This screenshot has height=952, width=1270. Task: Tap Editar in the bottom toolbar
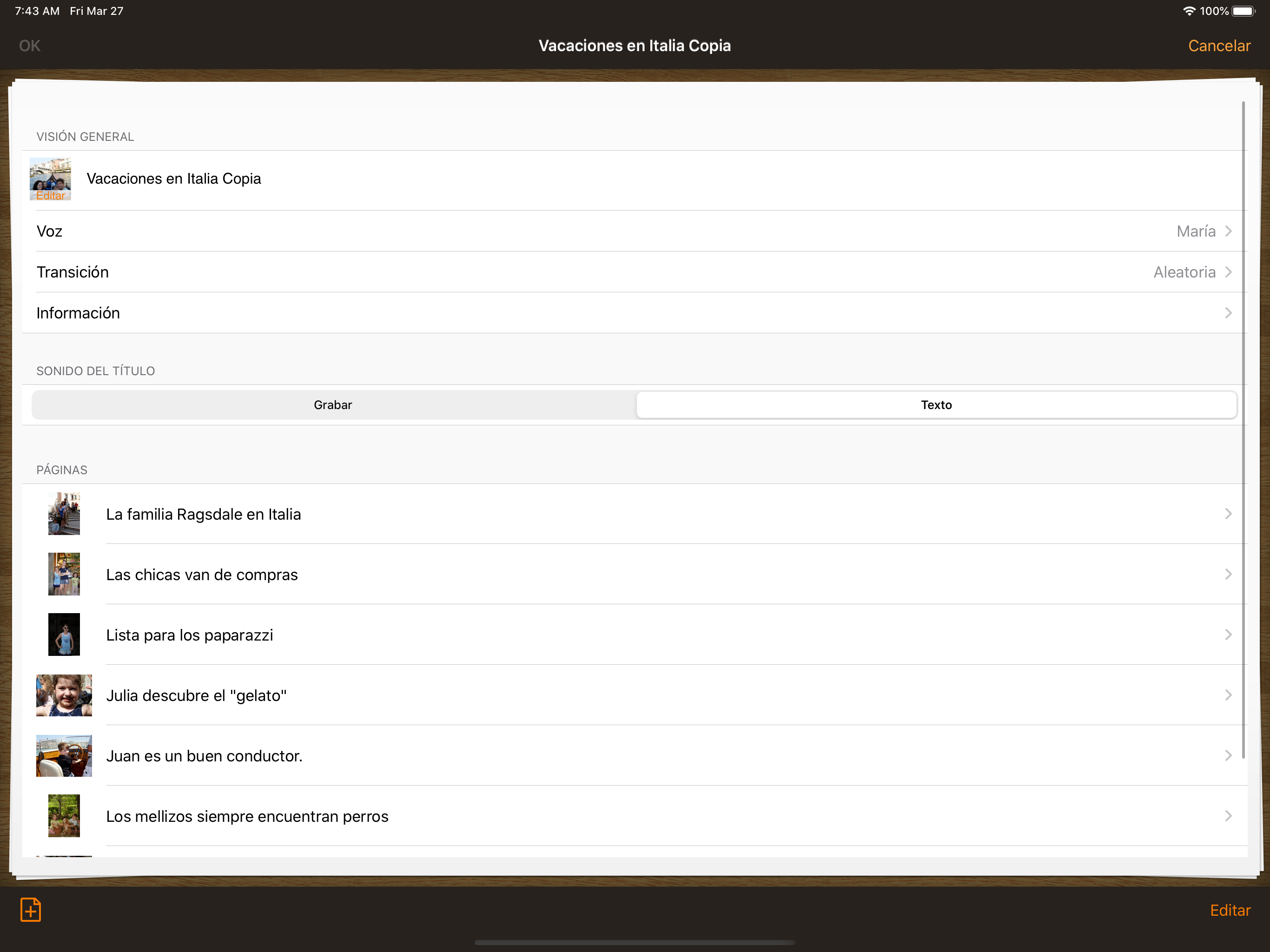point(1230,910)
